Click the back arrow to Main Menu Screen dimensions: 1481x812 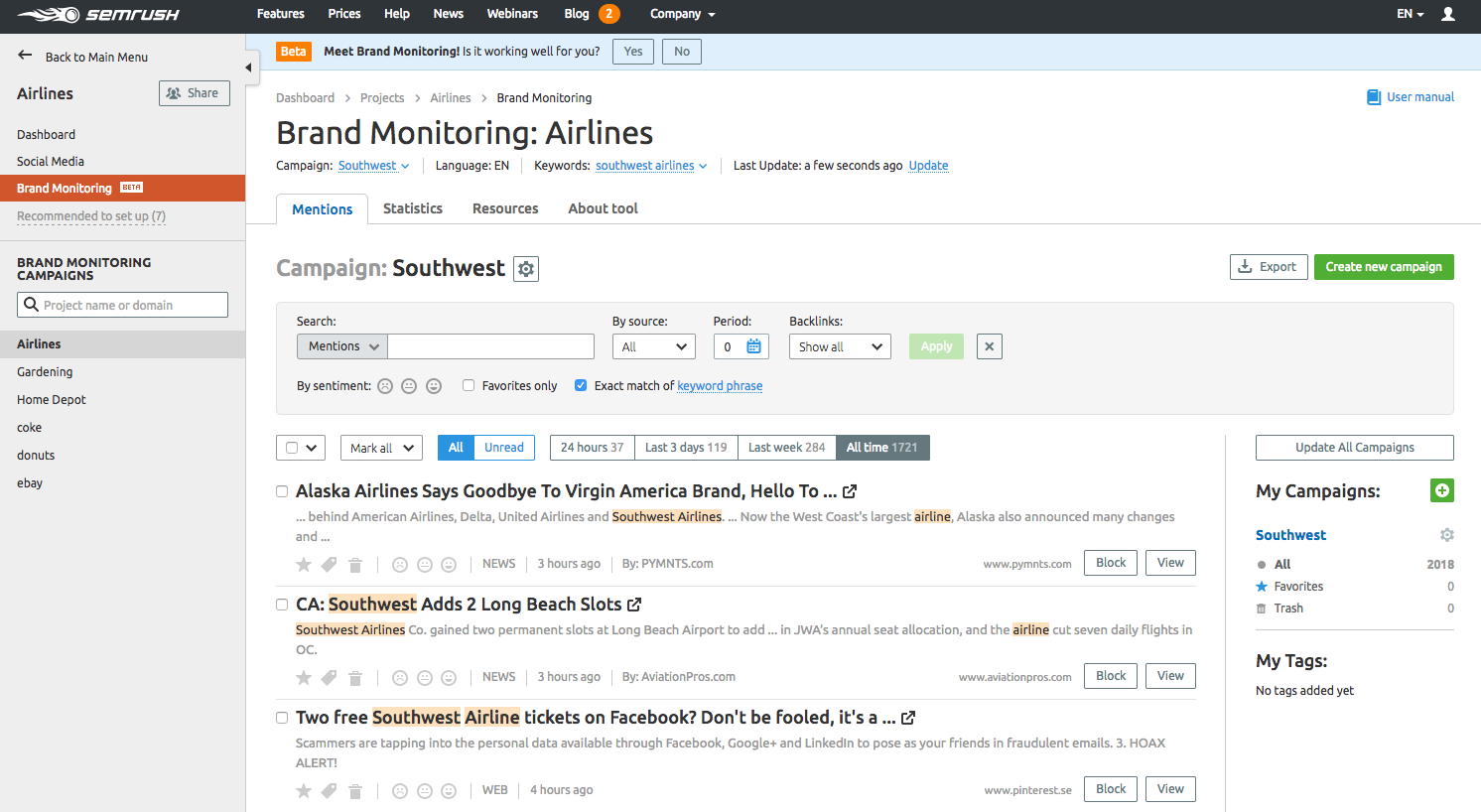click(x=25, y=56)
